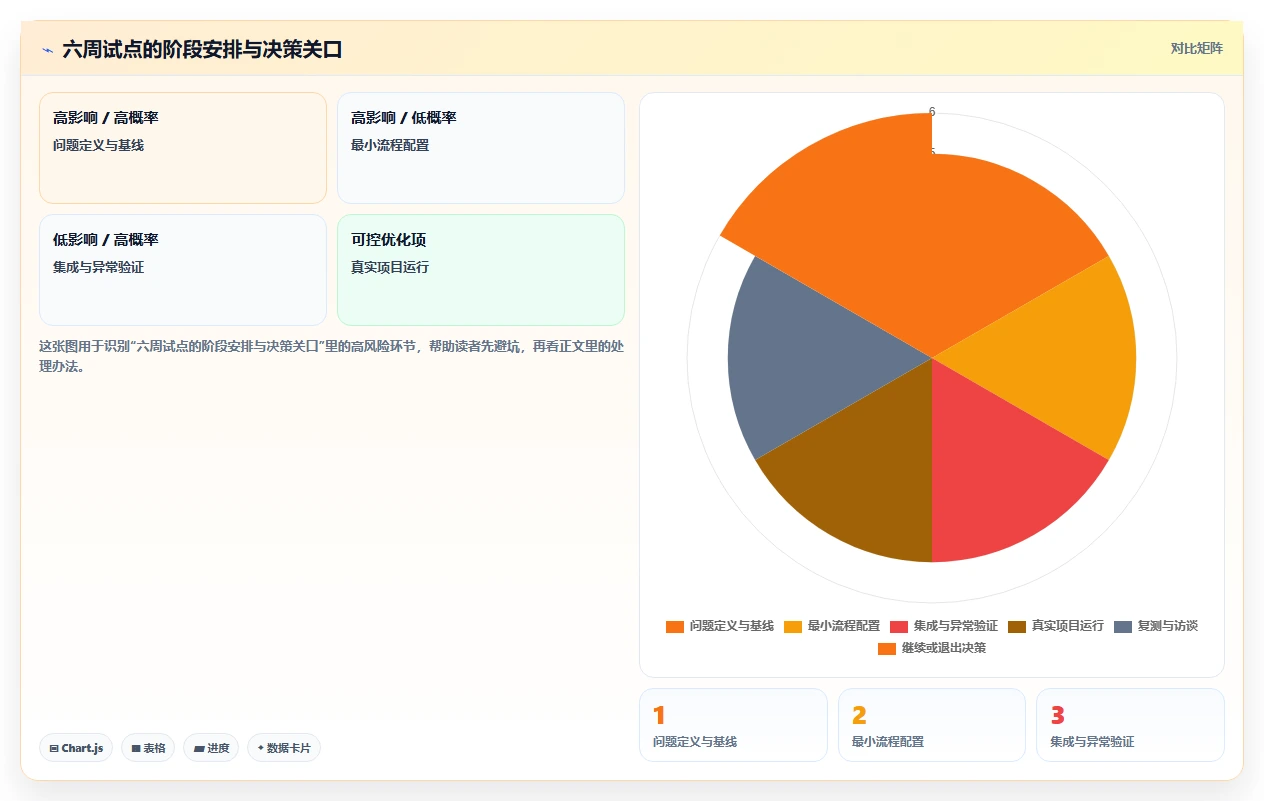
Task: Click the 表格 chip
Action: (148, 748)
